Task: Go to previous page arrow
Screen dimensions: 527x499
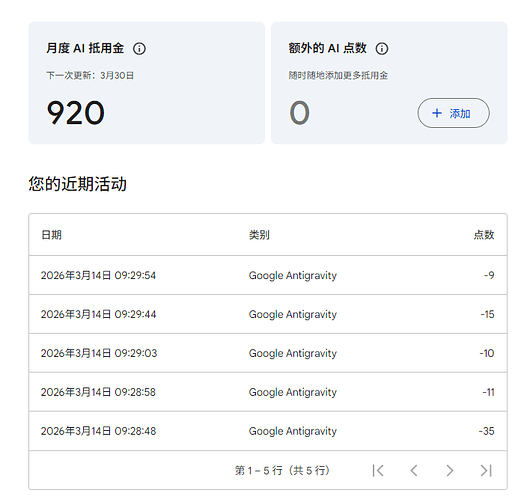Action: click(x=414, y=470)
